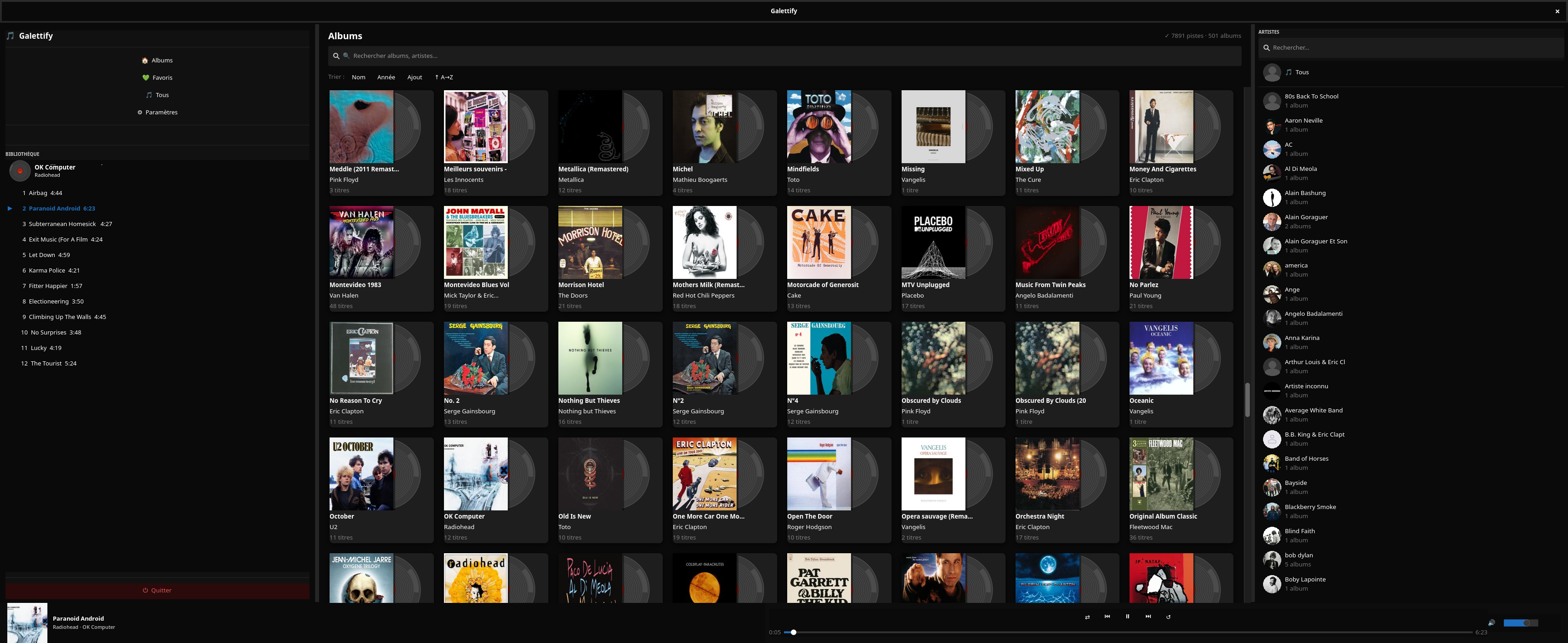Click Aaron Neville's artist avatar

[x=1272, y=125]
